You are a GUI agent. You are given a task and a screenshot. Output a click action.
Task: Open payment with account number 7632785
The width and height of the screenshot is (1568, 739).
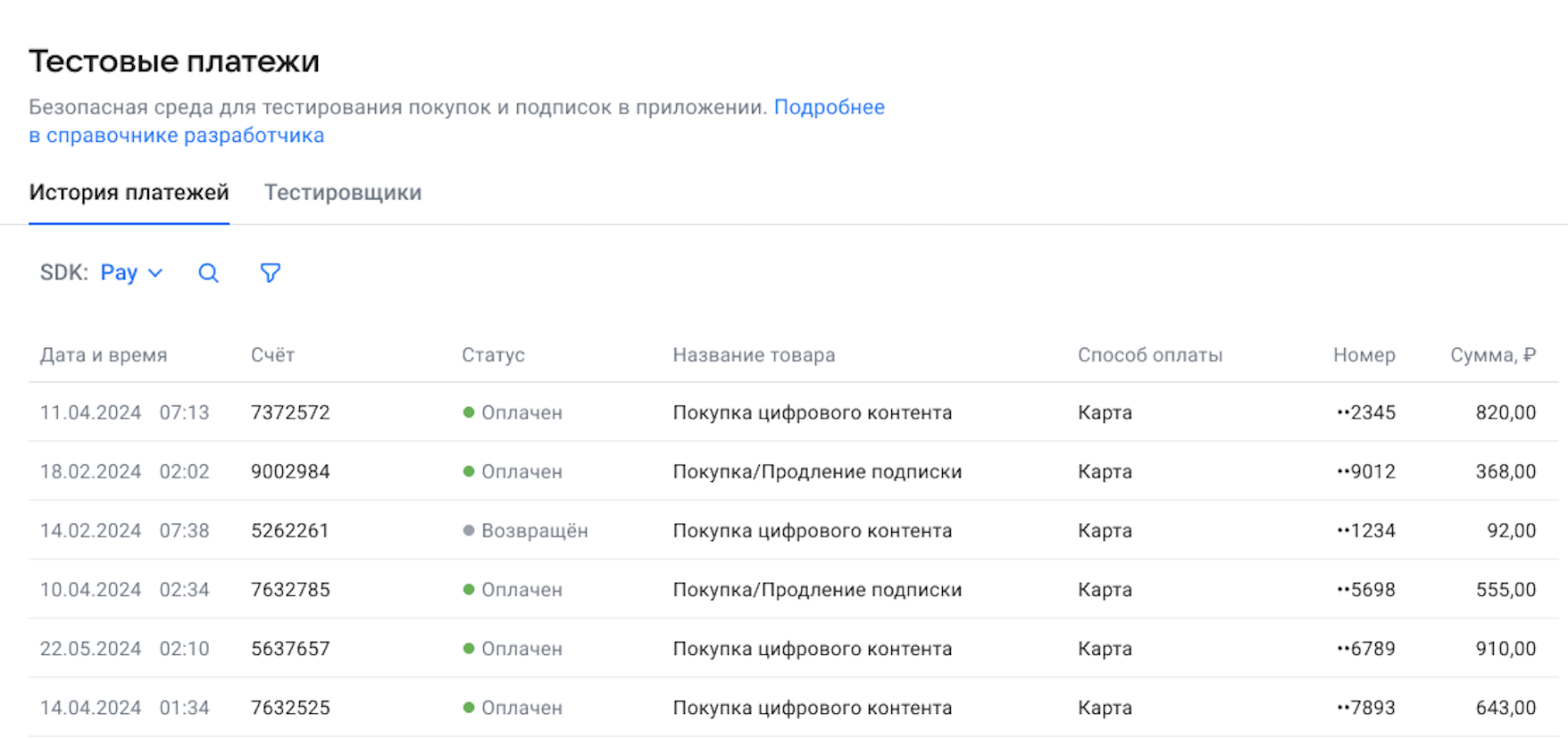point(290,590)
